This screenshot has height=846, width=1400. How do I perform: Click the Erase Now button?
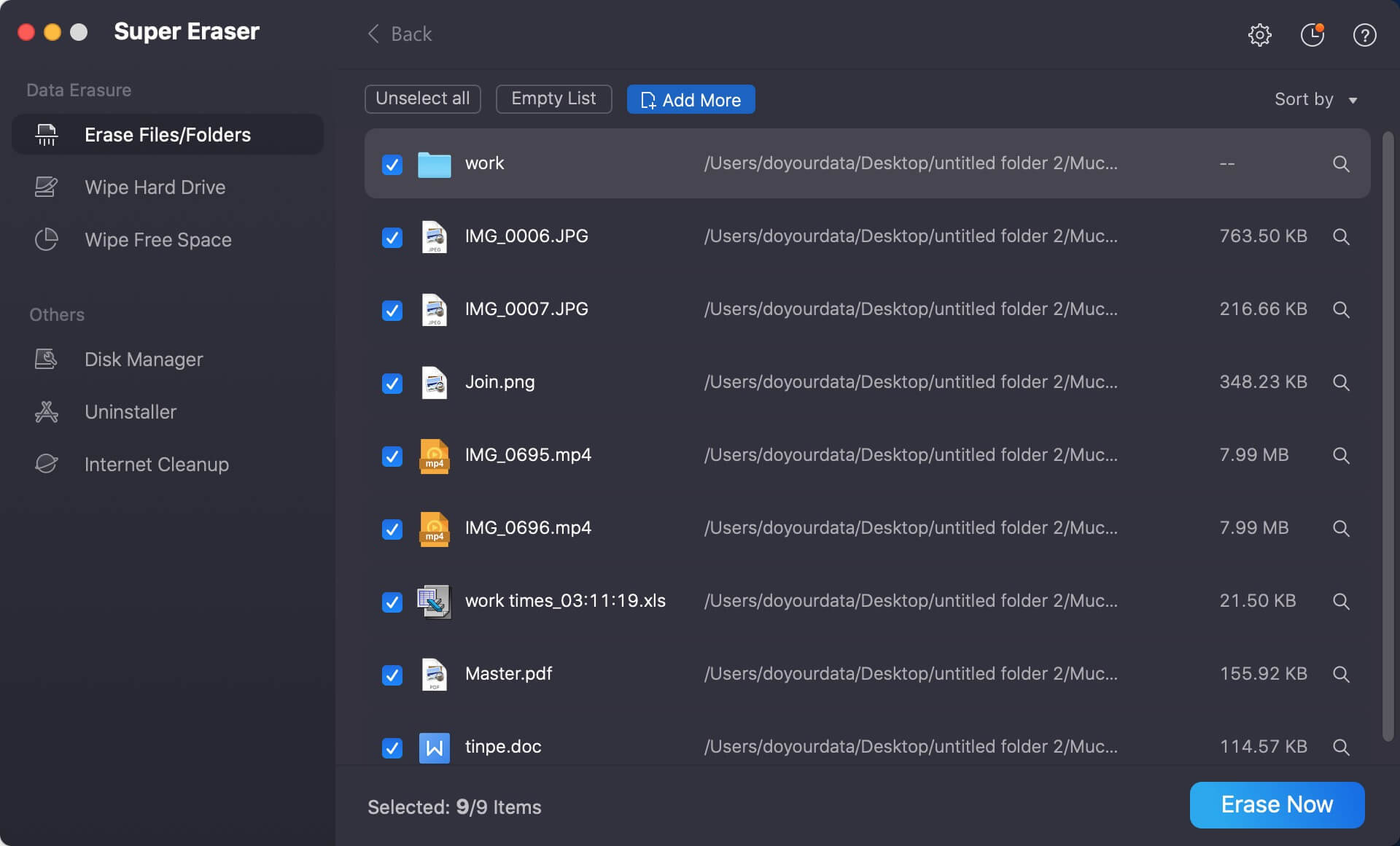tap(1277, 803)
